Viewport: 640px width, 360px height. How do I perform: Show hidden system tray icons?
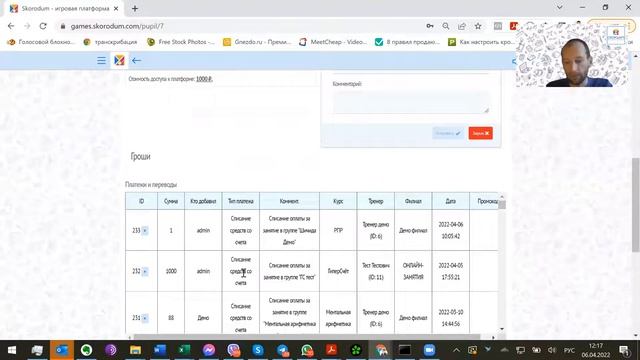pos(456,350)
